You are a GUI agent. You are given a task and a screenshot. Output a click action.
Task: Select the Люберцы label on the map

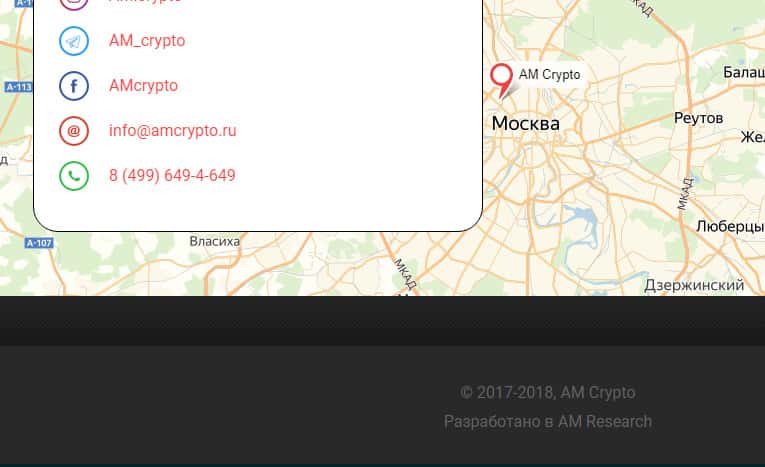click(x=729, y=227)
